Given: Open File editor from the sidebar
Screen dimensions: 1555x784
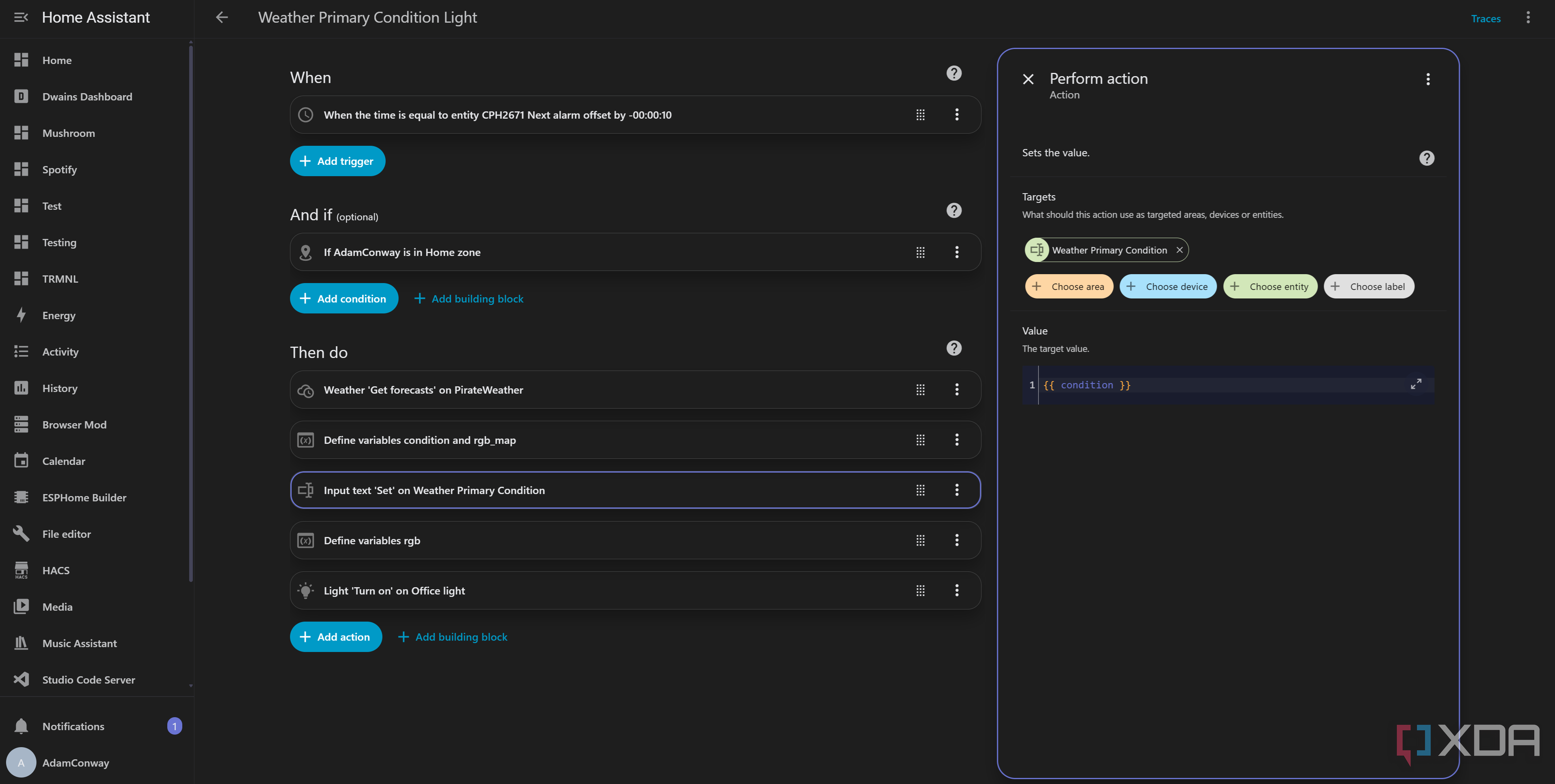Looking at the screenshot, I should [x=96, y=534].
